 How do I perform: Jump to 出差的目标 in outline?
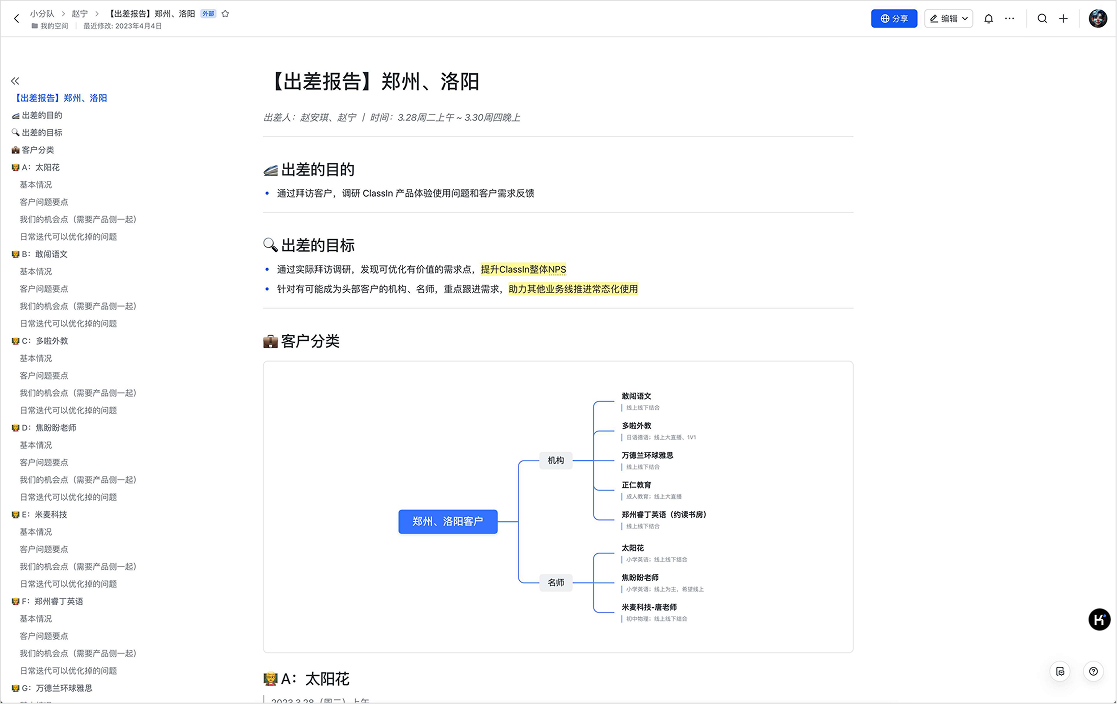pos(37,133)
